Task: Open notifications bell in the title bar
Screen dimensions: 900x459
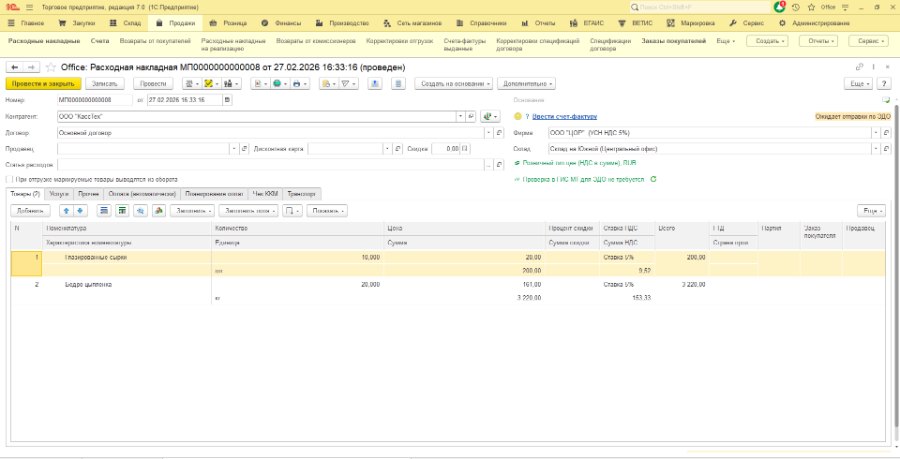Action: tap(779, 7)
